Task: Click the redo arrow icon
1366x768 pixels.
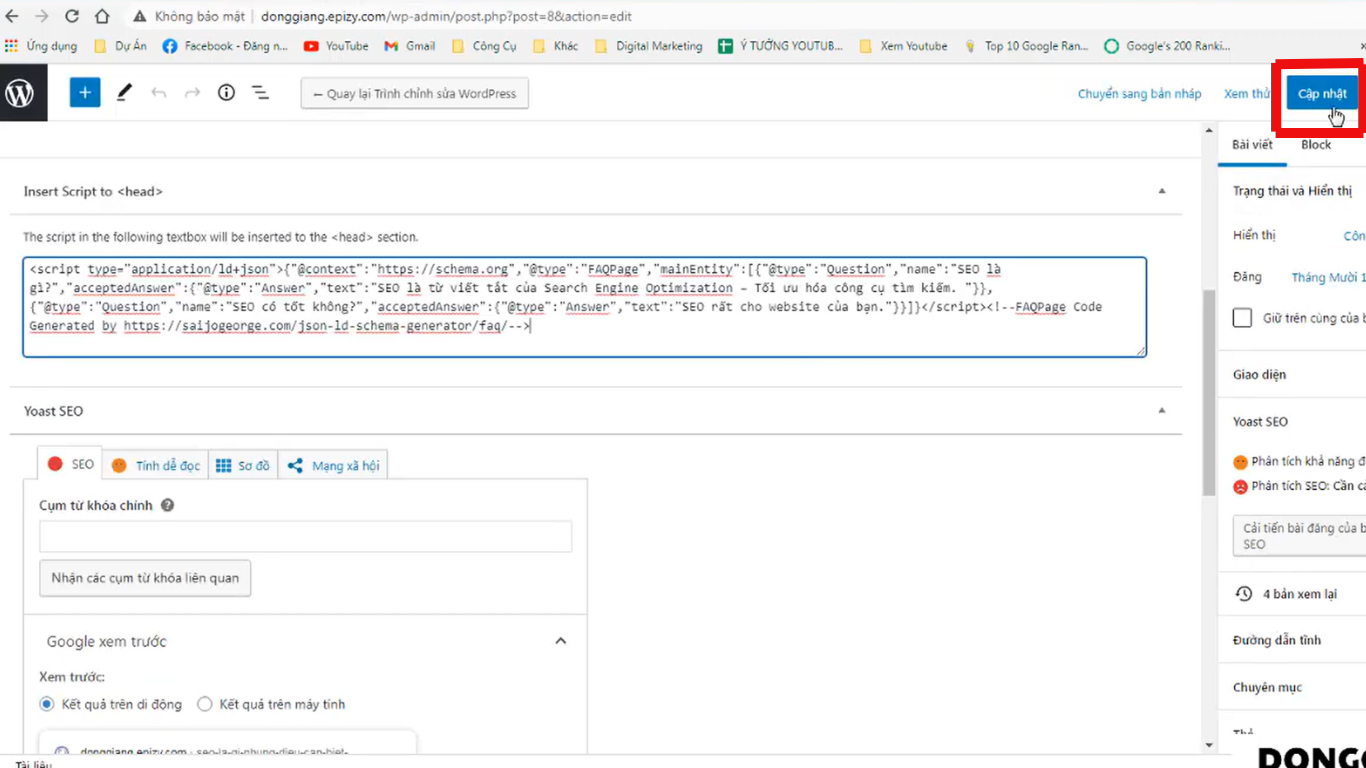Action: pos(192,93)
